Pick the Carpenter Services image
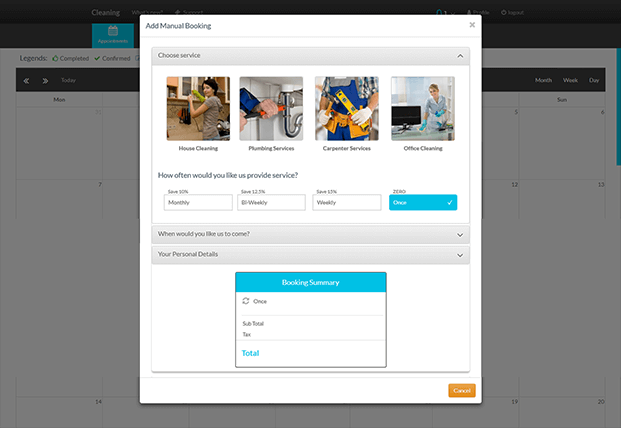Image resolution: width=621 pixels, height=428 pixels. coord(347,108)
